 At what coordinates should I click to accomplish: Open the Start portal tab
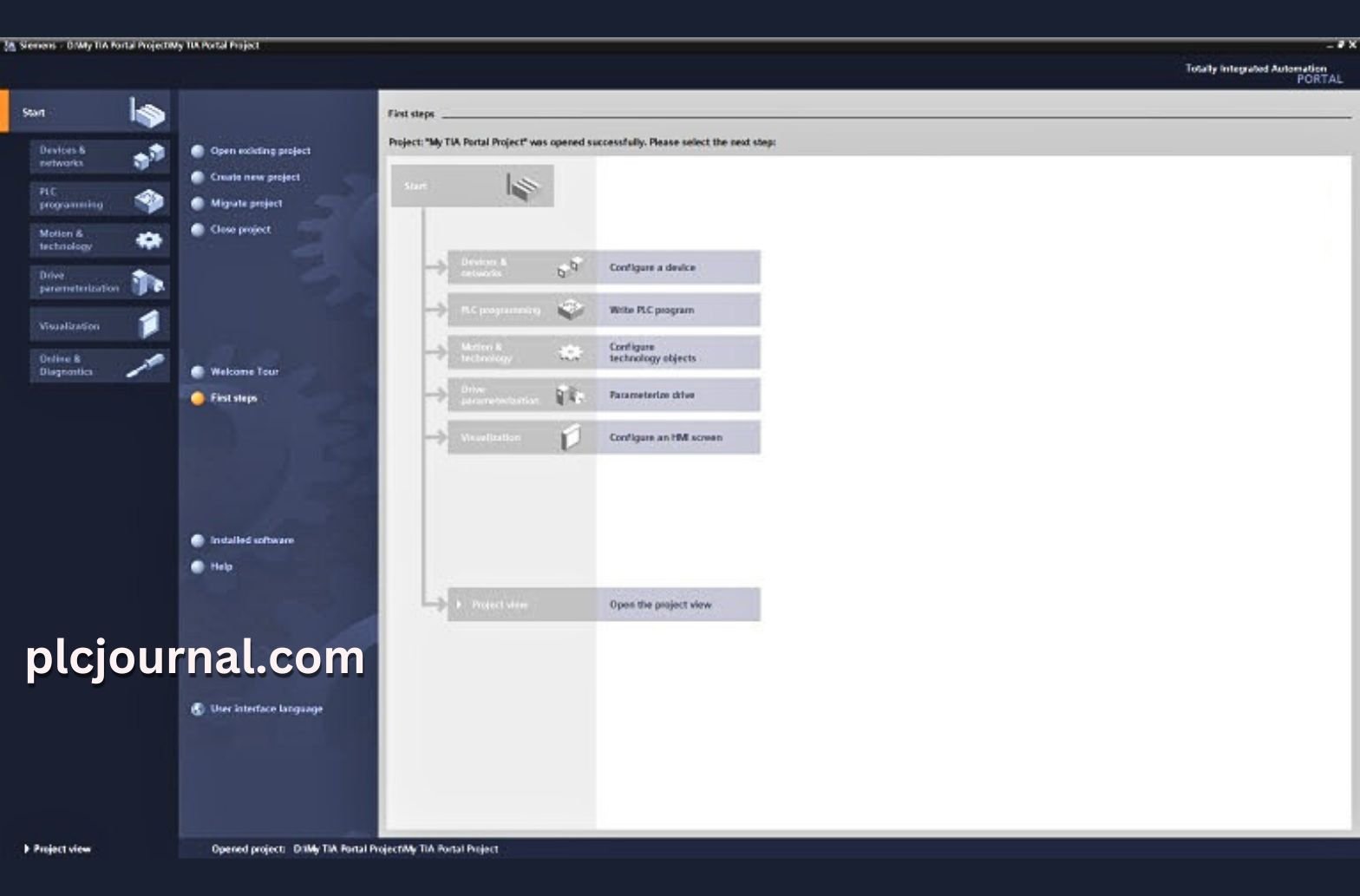(86, 112)
